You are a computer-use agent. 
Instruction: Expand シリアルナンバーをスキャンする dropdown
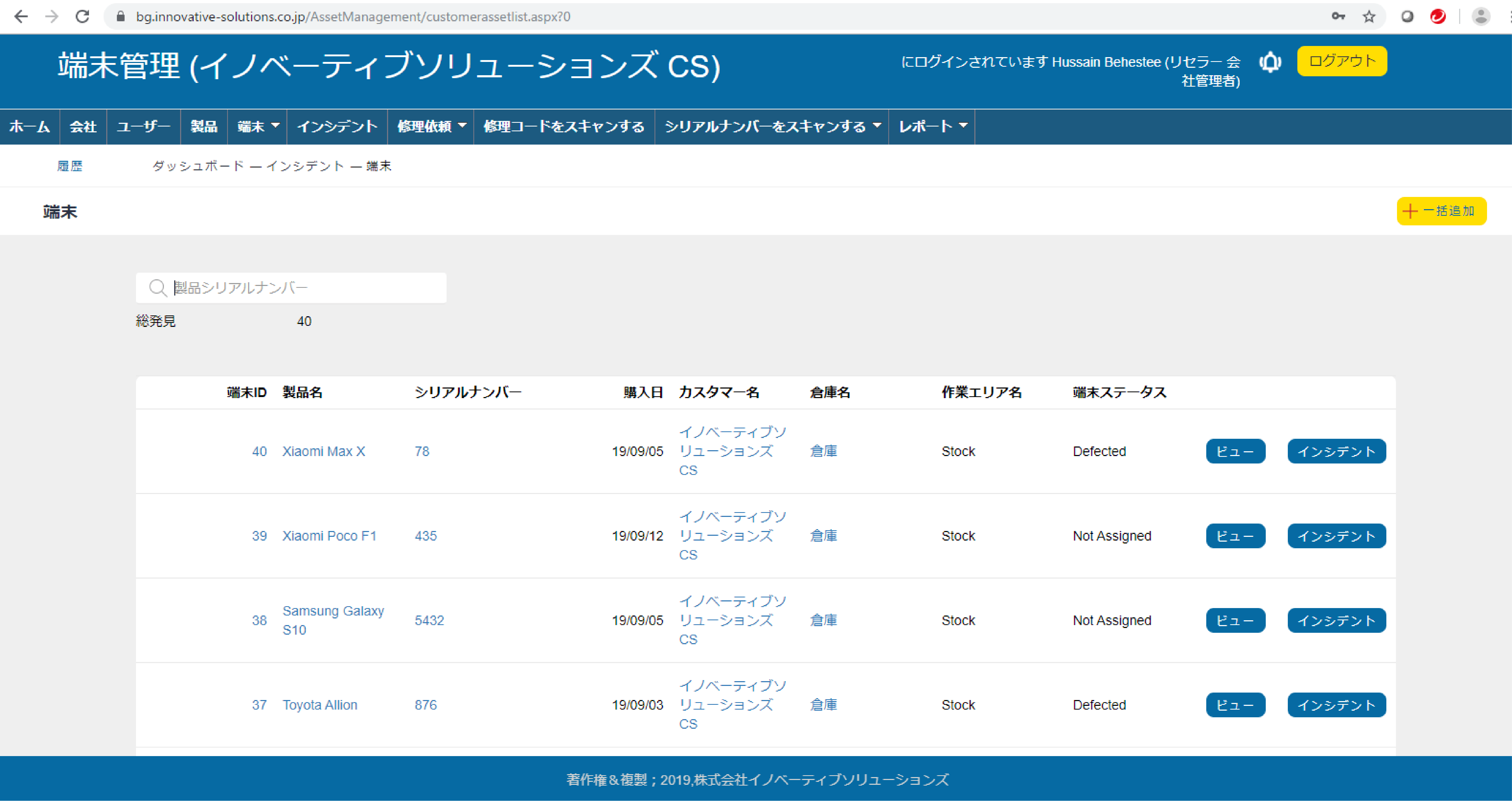click(772, 127)
